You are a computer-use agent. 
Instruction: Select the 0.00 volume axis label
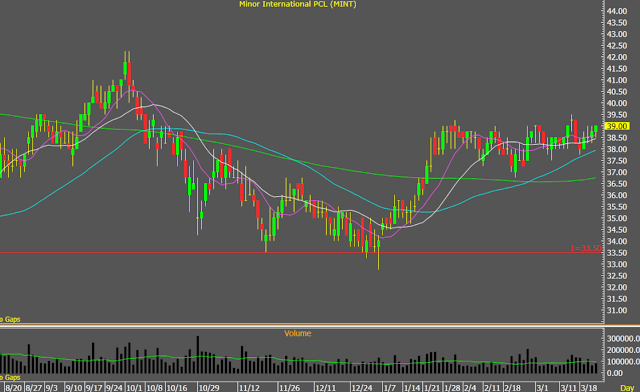point(615,373)
